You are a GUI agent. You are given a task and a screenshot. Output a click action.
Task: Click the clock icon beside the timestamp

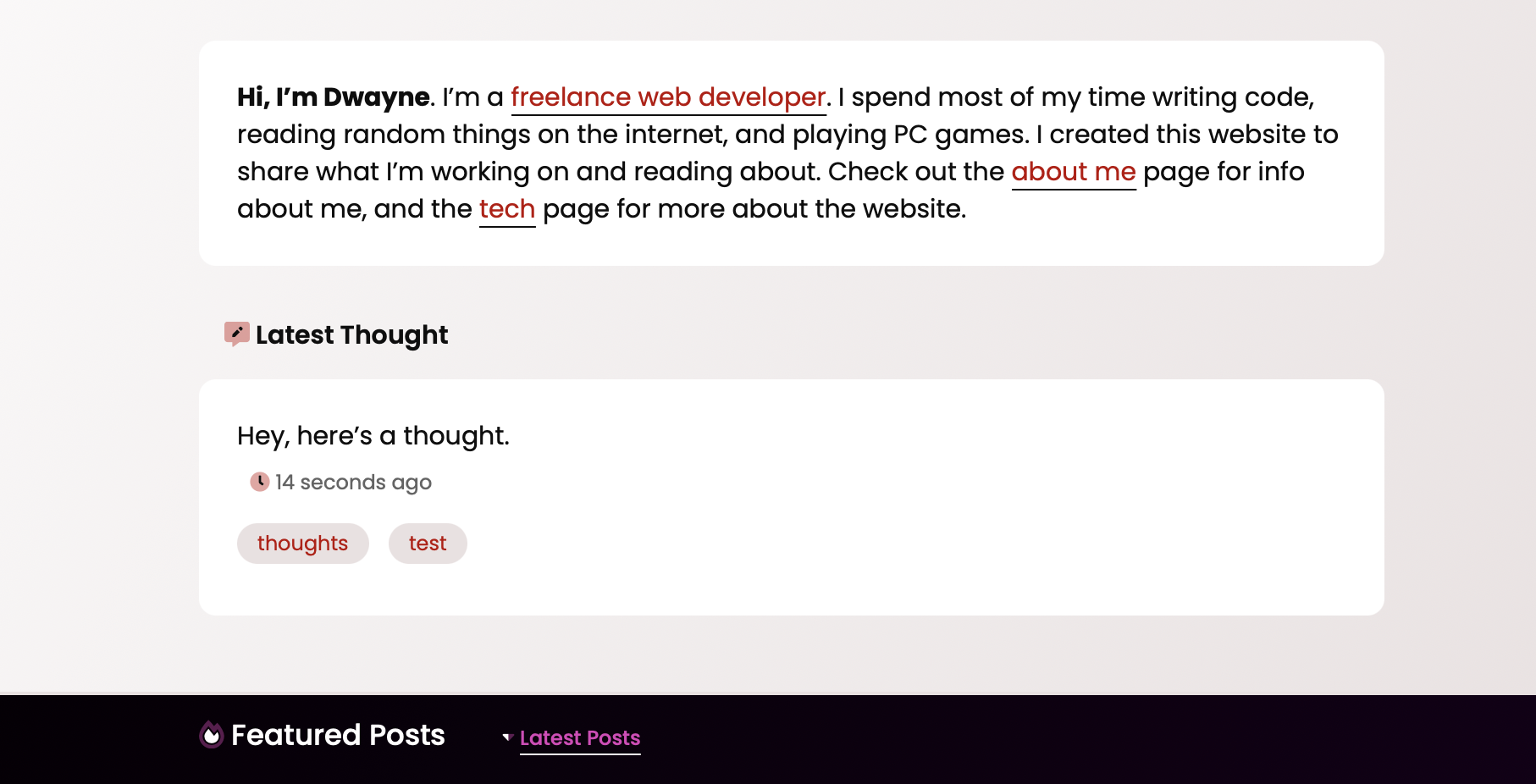(260, 482)
